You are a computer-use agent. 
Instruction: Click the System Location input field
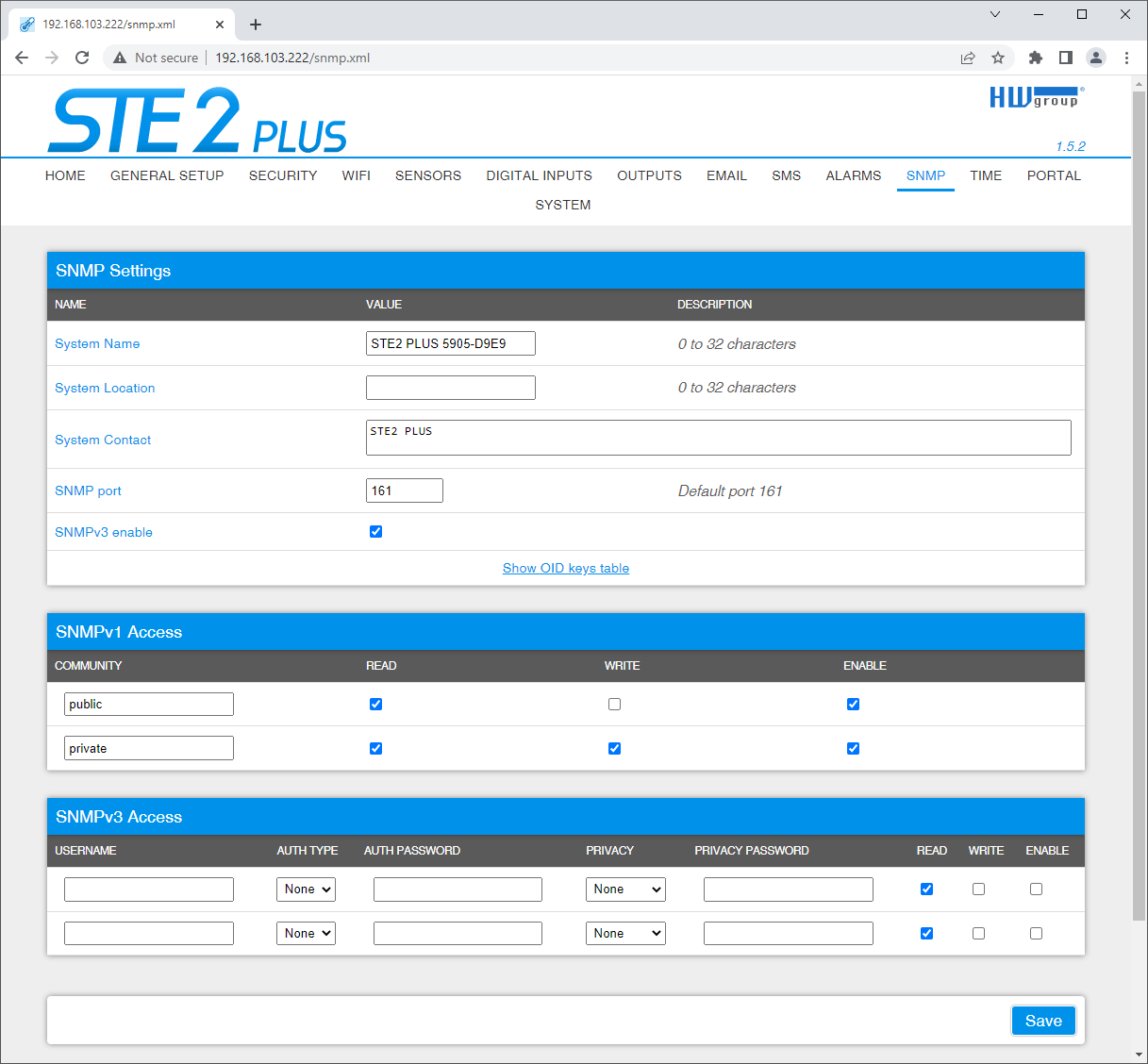click(x=450, y=388)
